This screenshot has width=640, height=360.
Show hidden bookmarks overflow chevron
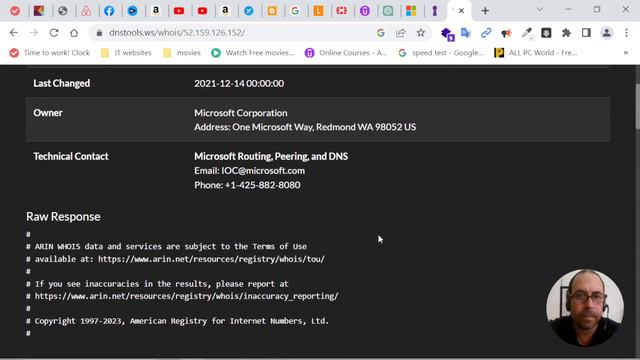625,53
